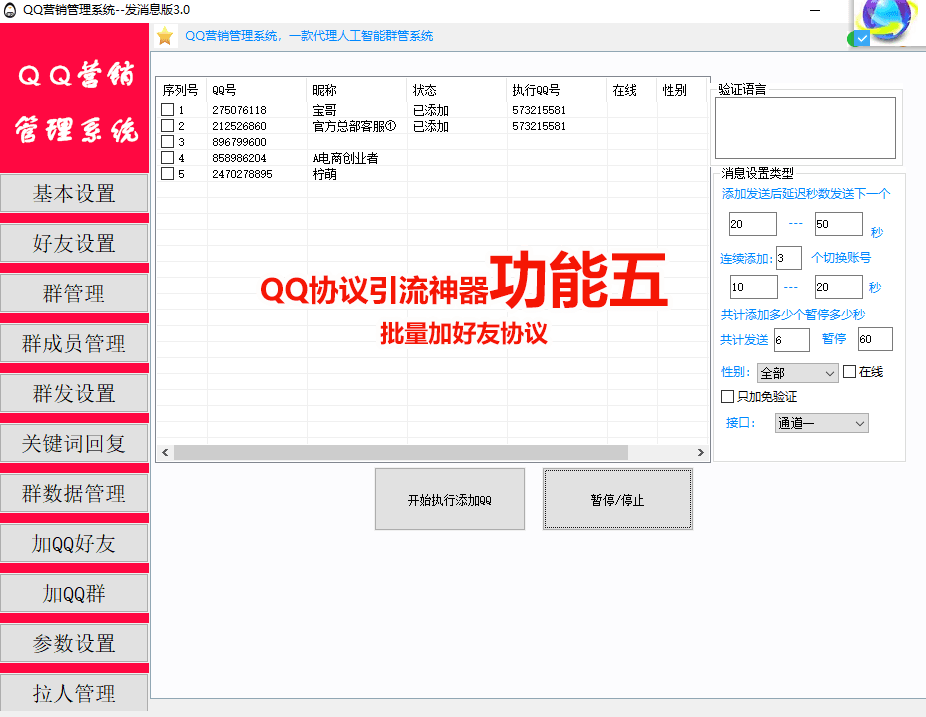Click the QQ penguin icon in the title bar
The image size is (926, 717).
(x=10, y=10)
